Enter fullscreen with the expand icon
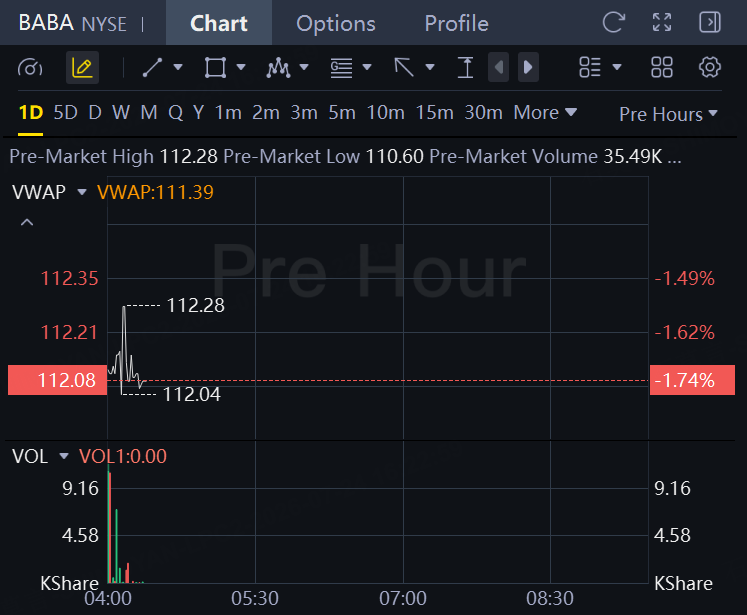The image size is (747, 615). [x=662, y=22]
